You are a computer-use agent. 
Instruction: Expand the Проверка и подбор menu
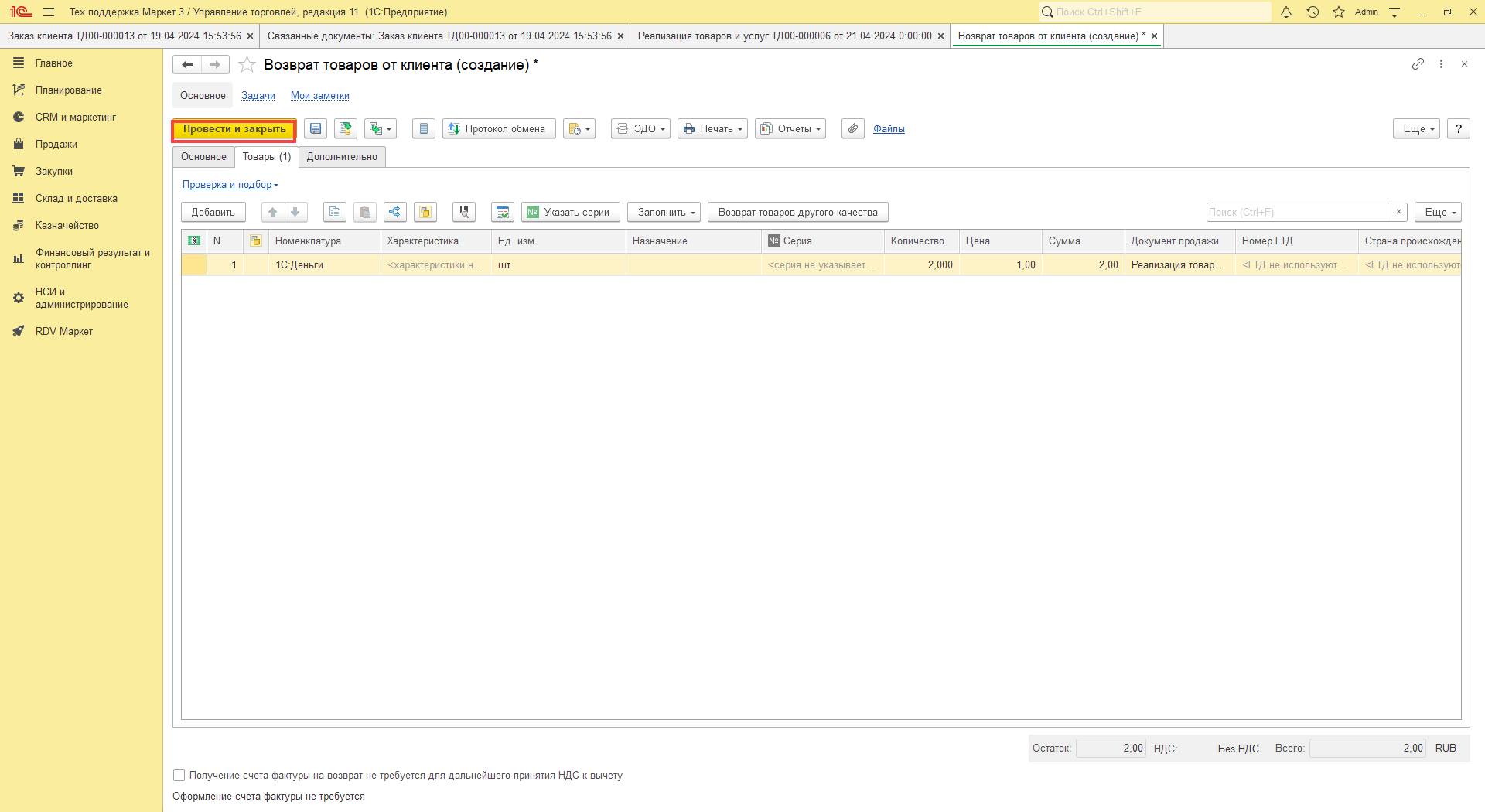(230, 185)
